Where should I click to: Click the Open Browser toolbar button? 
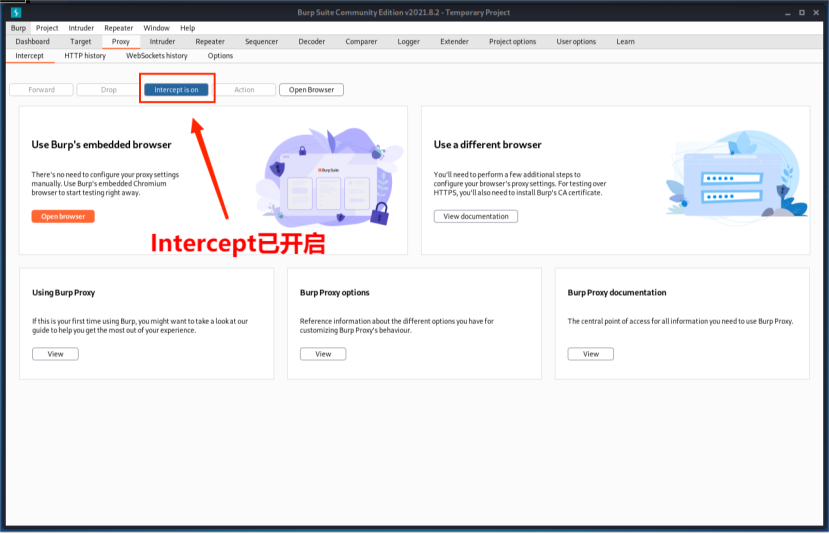(x=311, y=90)
